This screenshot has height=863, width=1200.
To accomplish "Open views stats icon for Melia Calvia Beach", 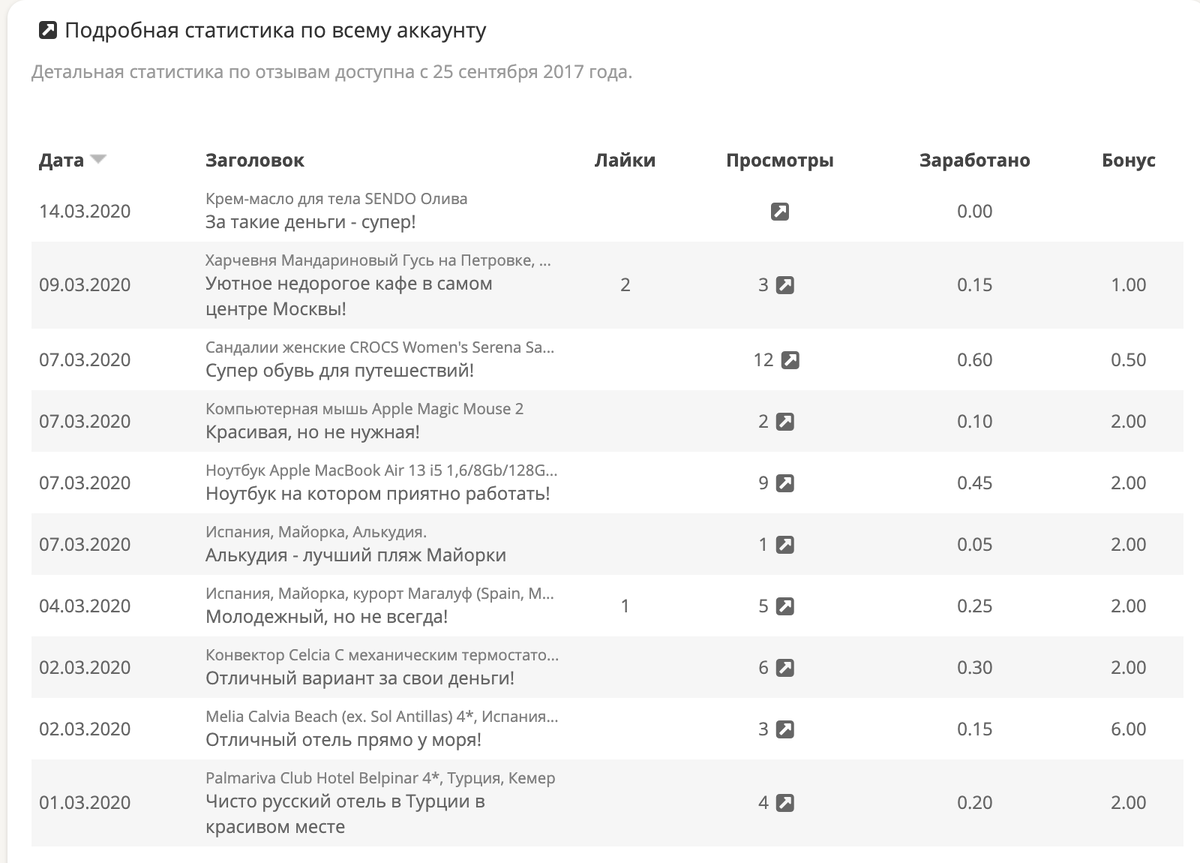I will point(786,730).
